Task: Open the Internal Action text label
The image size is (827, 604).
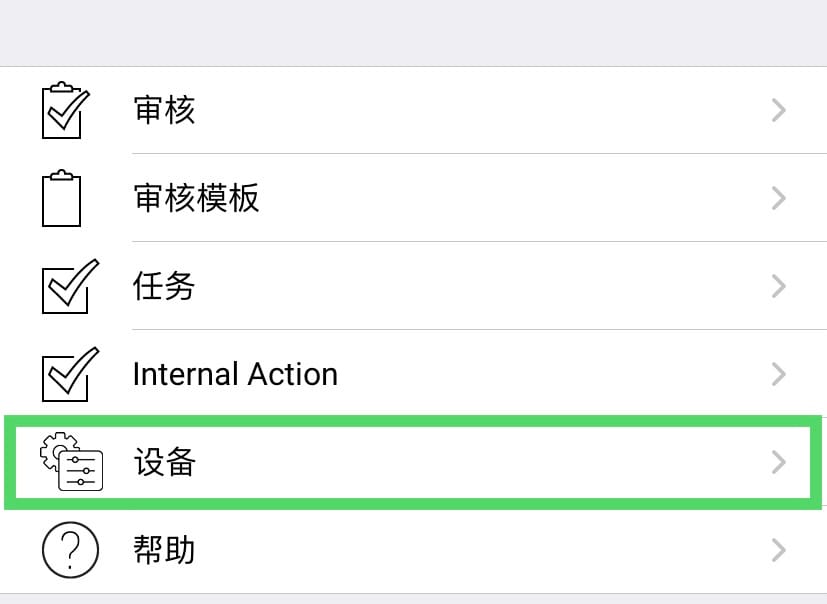Action: point(235,374)
